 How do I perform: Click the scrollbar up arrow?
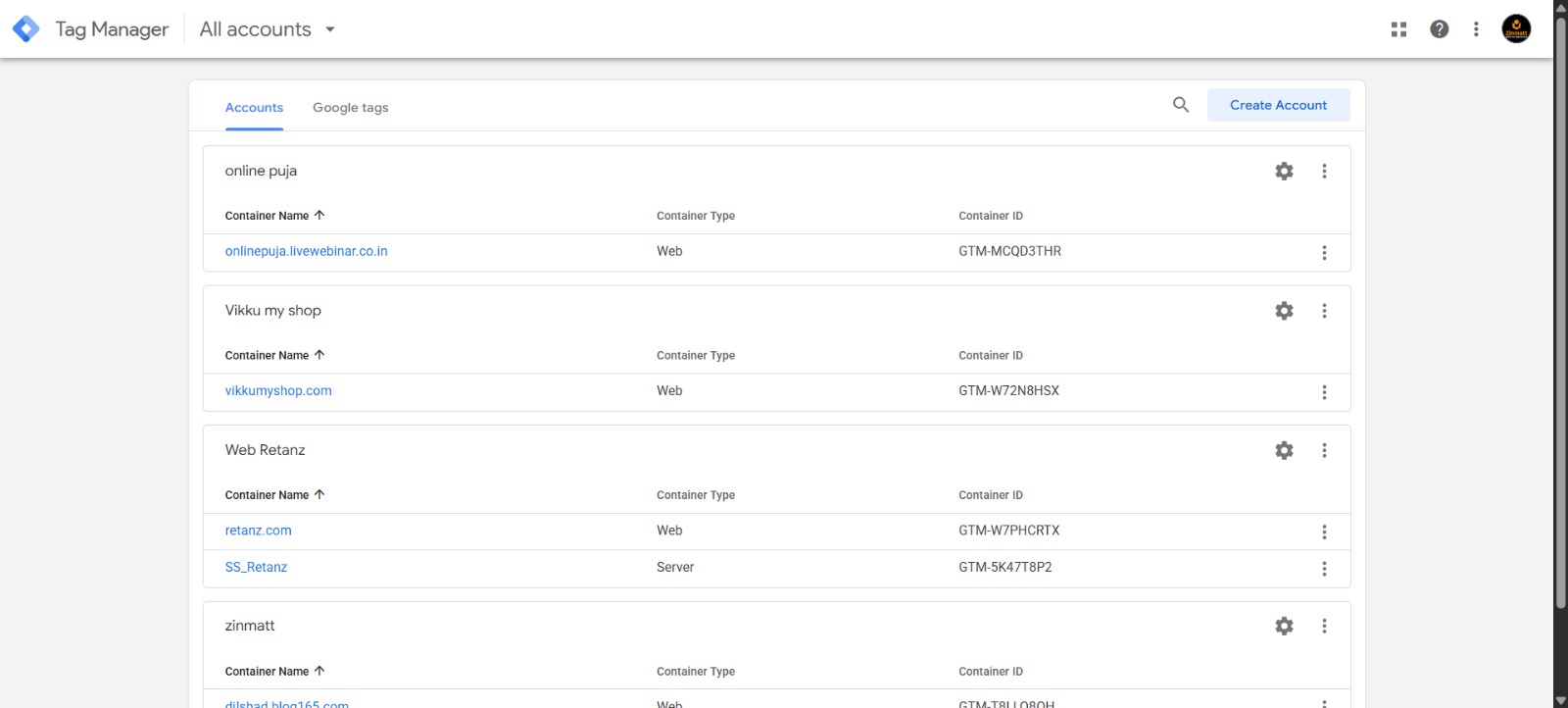1560,7
